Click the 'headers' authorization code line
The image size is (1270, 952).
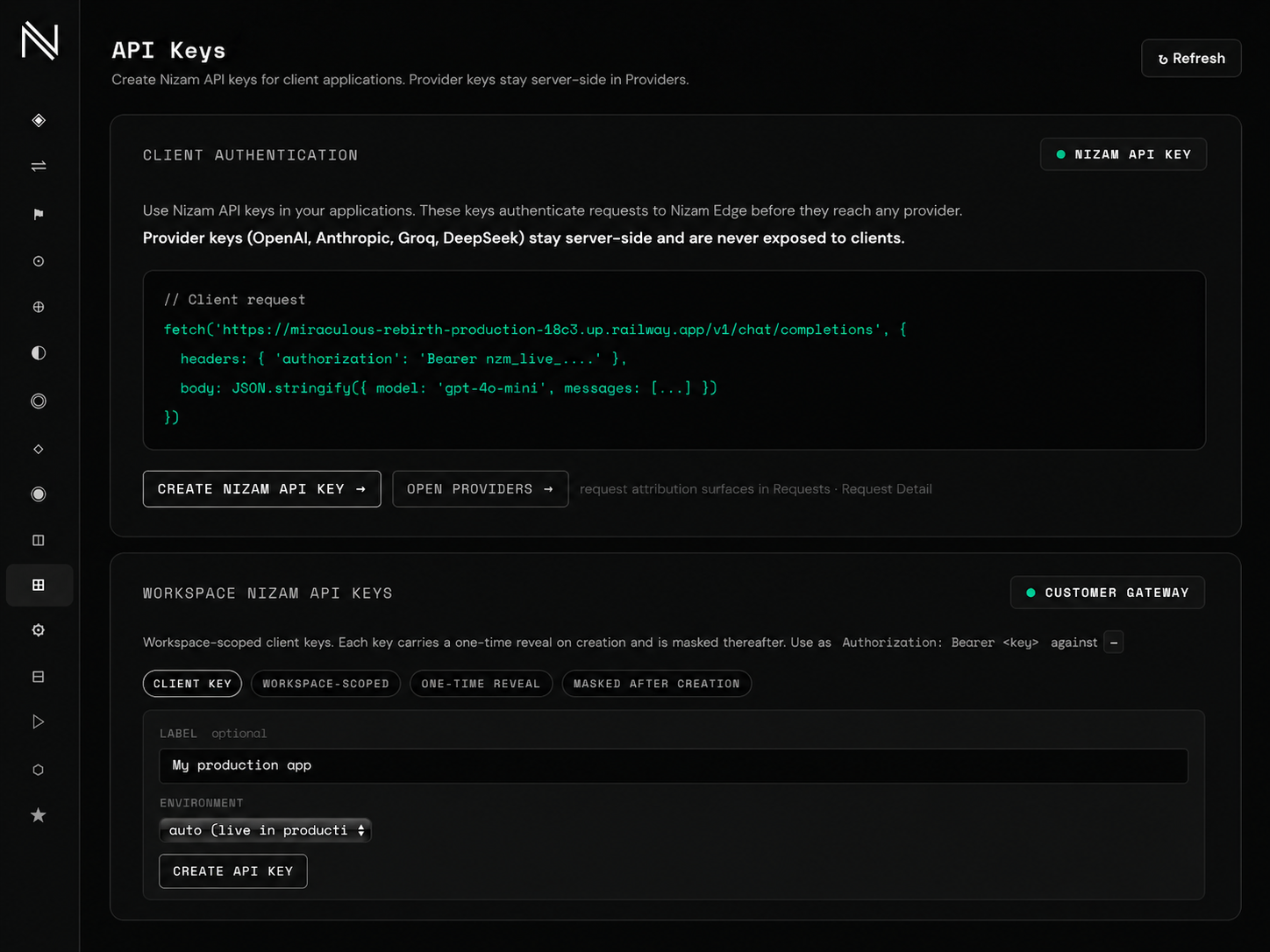coord(403,359)
